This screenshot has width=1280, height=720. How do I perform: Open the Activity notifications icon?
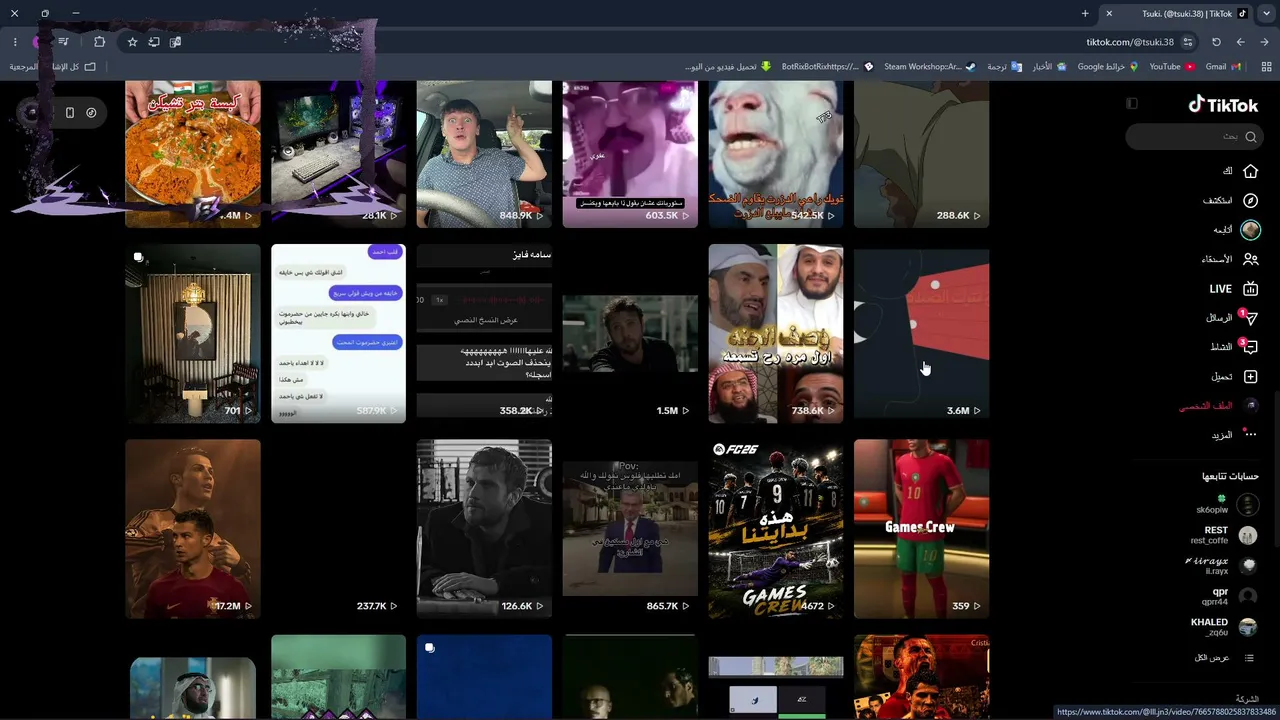point(1250,347)
